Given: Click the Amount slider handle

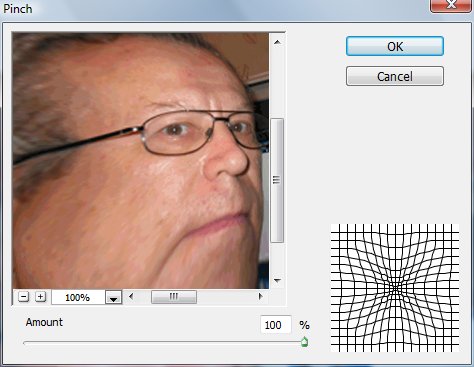Looking at the screenshot, I should [304, 342].
